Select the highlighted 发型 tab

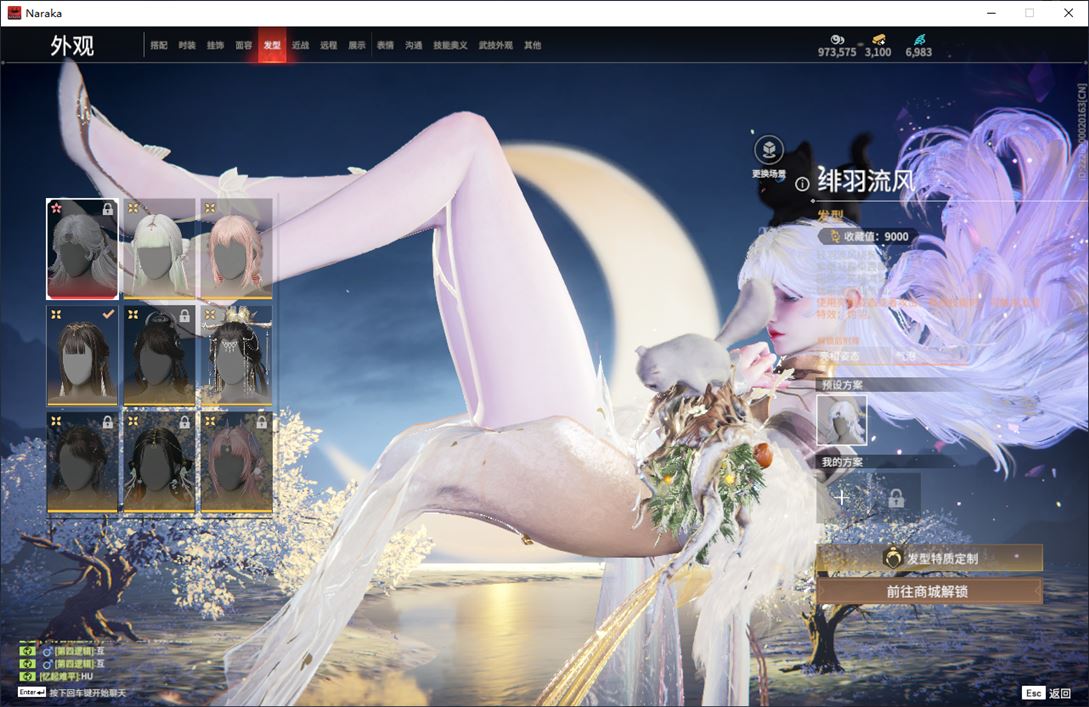[272, 45]
